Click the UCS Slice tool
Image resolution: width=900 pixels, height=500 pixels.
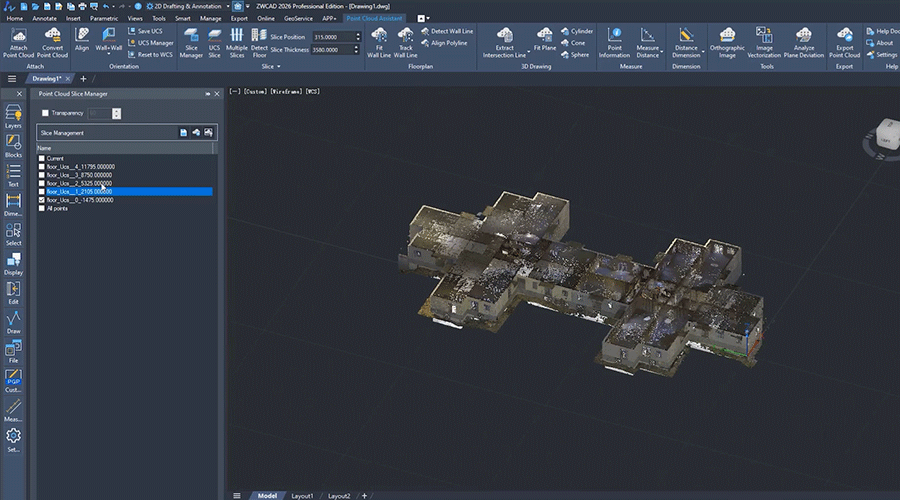click(214, 43)
